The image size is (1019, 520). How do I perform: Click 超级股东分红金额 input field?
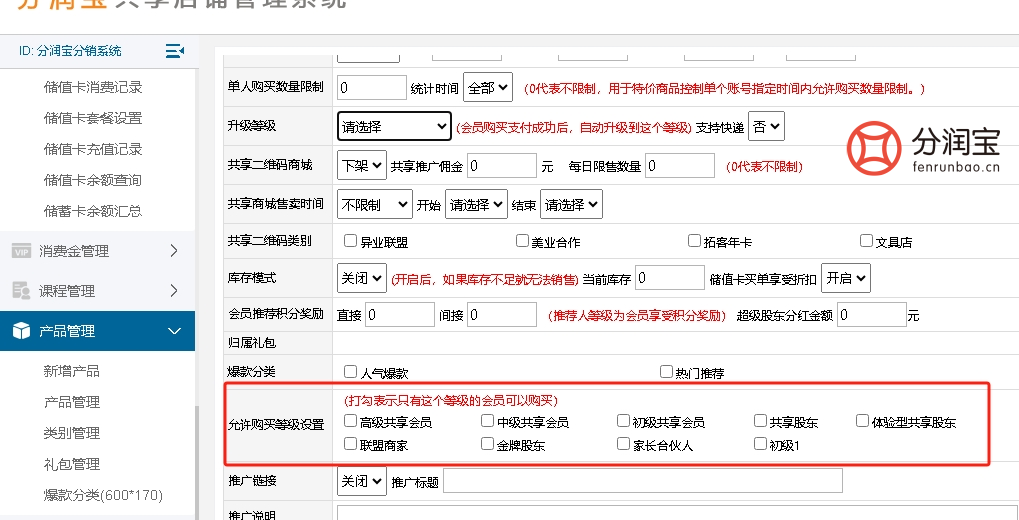871,315
